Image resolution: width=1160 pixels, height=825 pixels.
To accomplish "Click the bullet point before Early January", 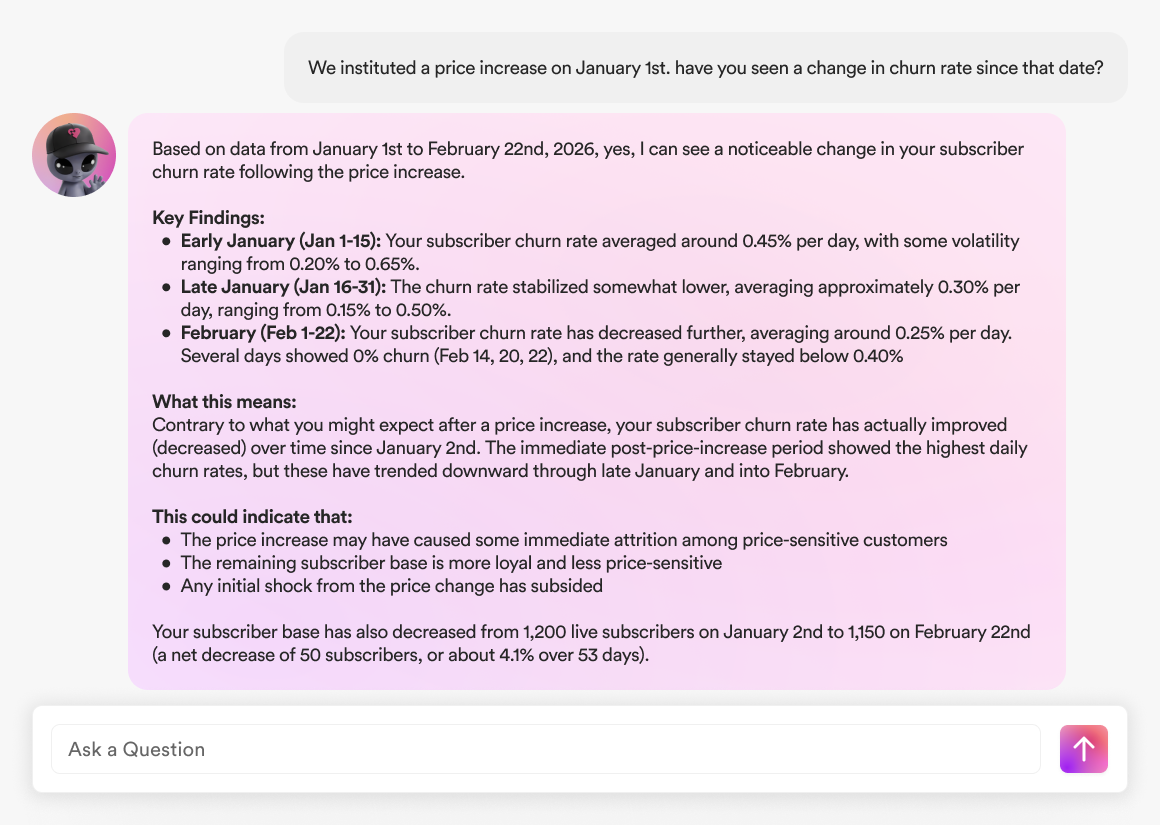I will pos(166,242).
